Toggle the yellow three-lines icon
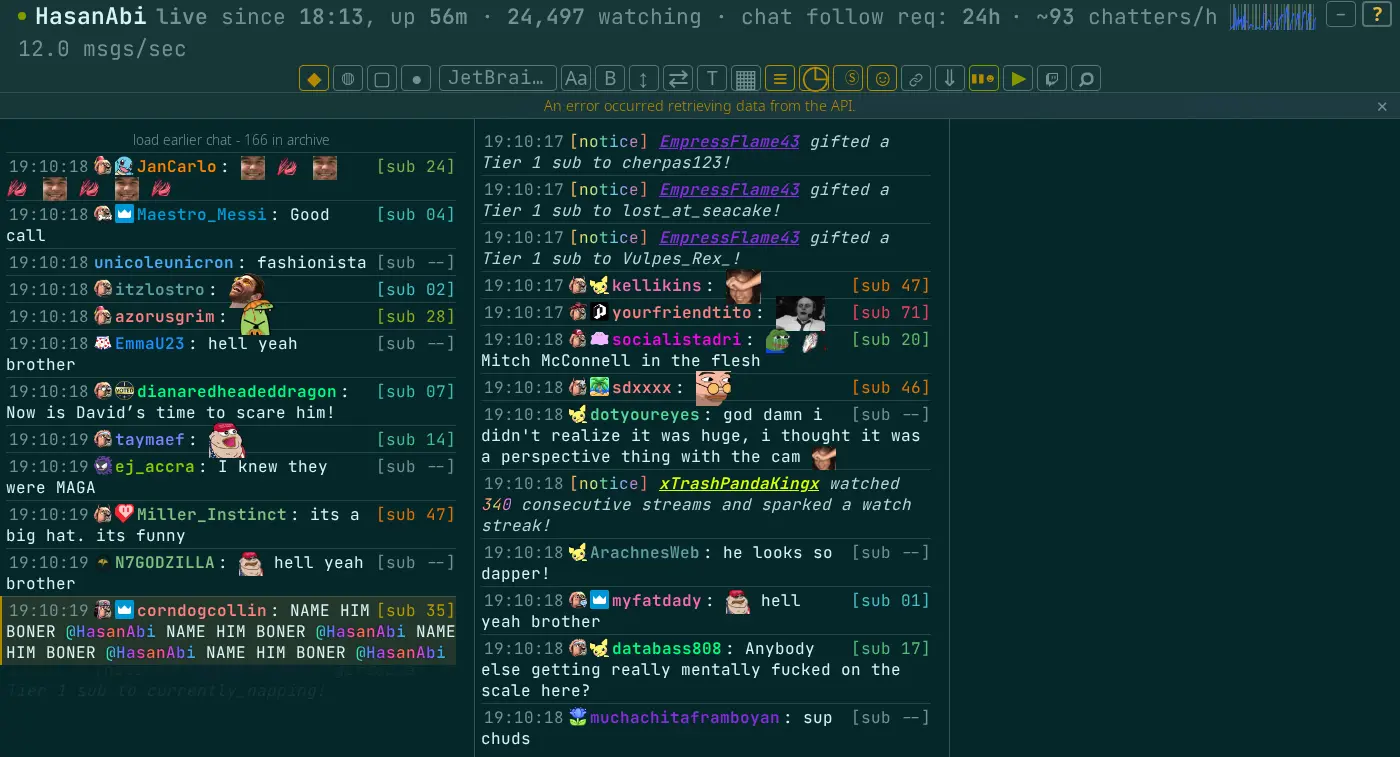This screenshot has width=1400, height=757. pos(780,78)
